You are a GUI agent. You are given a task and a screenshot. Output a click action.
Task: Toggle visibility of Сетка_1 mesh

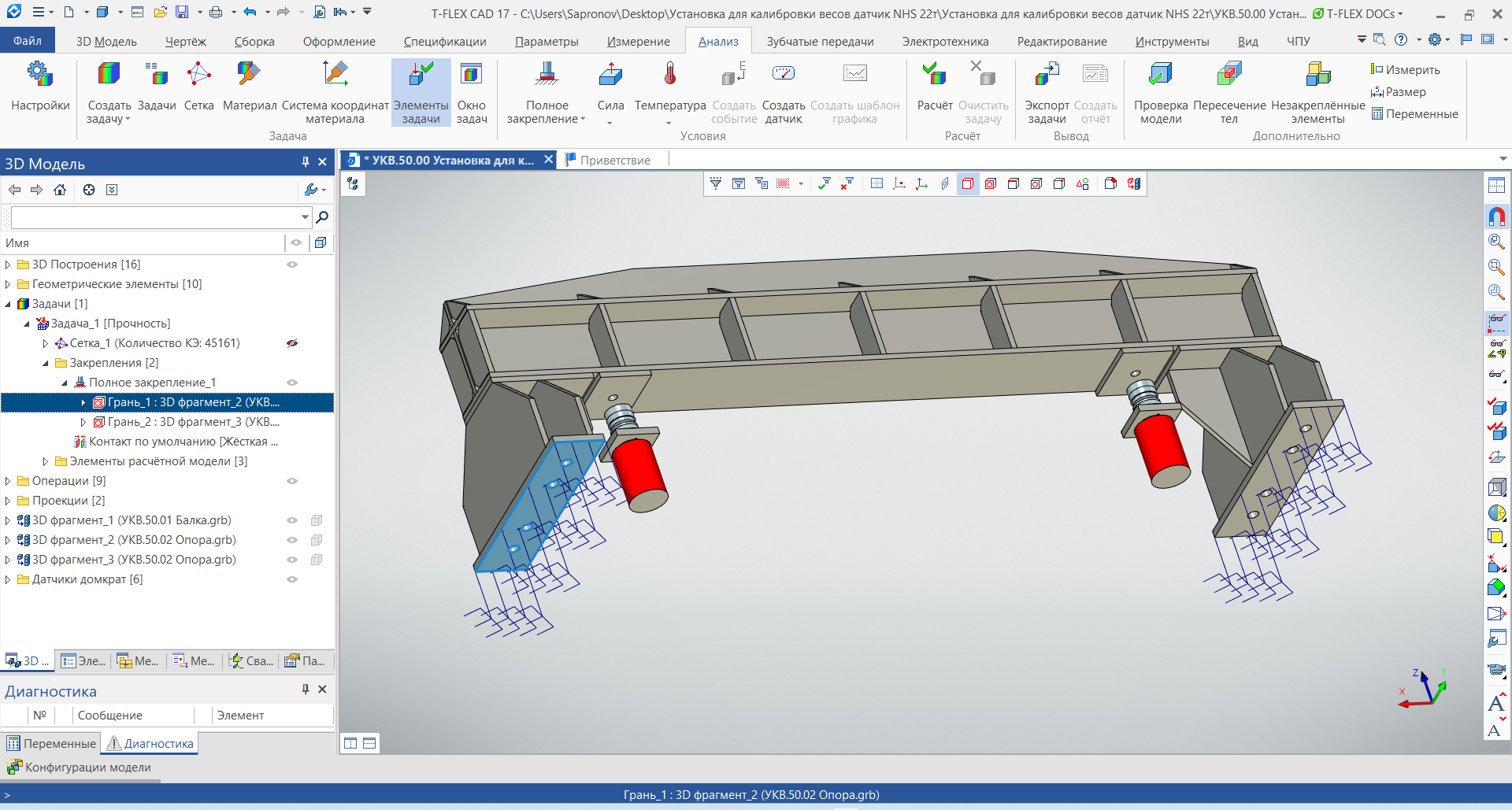pyautogui.click(x=292, y=343)
